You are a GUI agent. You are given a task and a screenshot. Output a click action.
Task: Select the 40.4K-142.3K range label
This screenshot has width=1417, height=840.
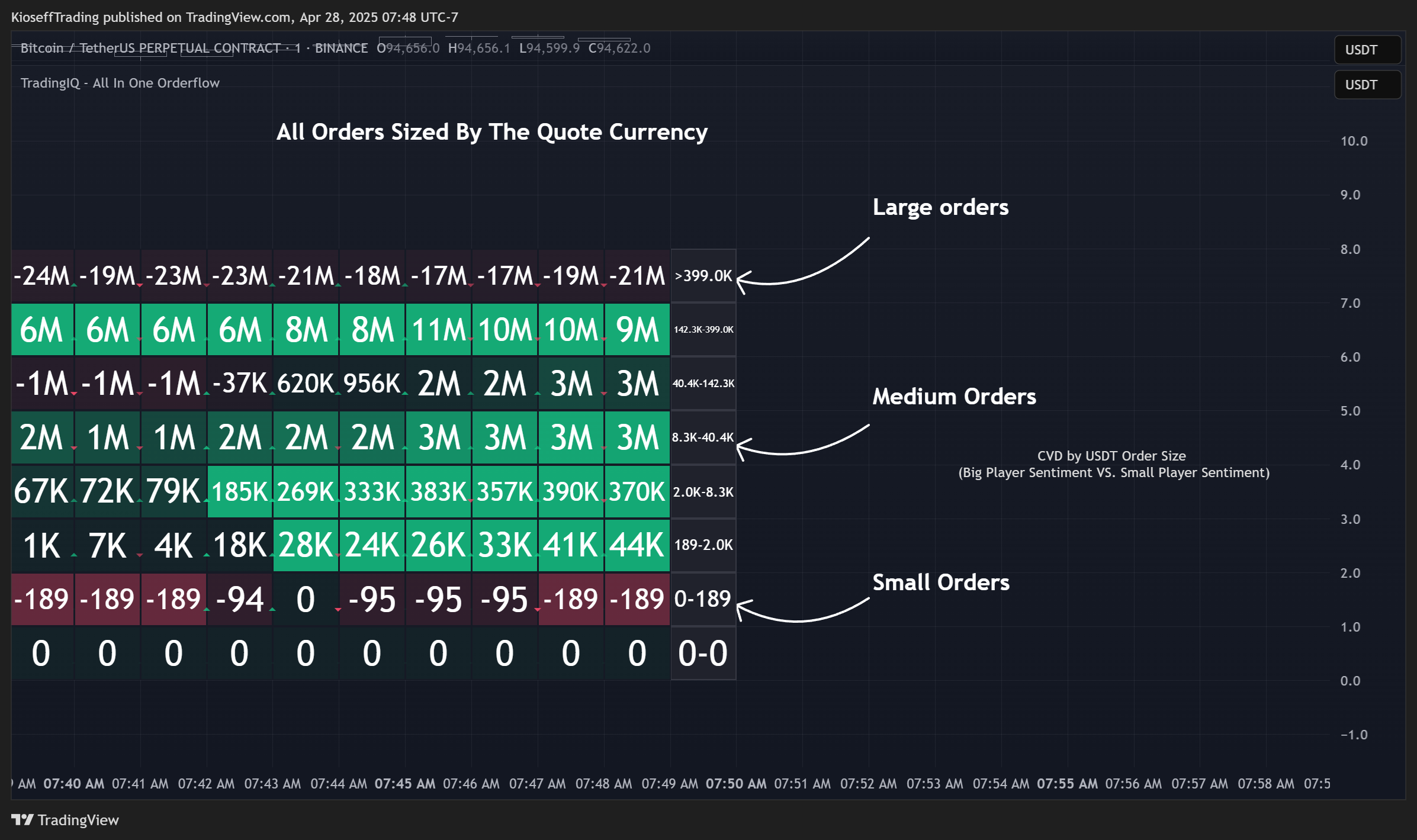tap(703, 384)
